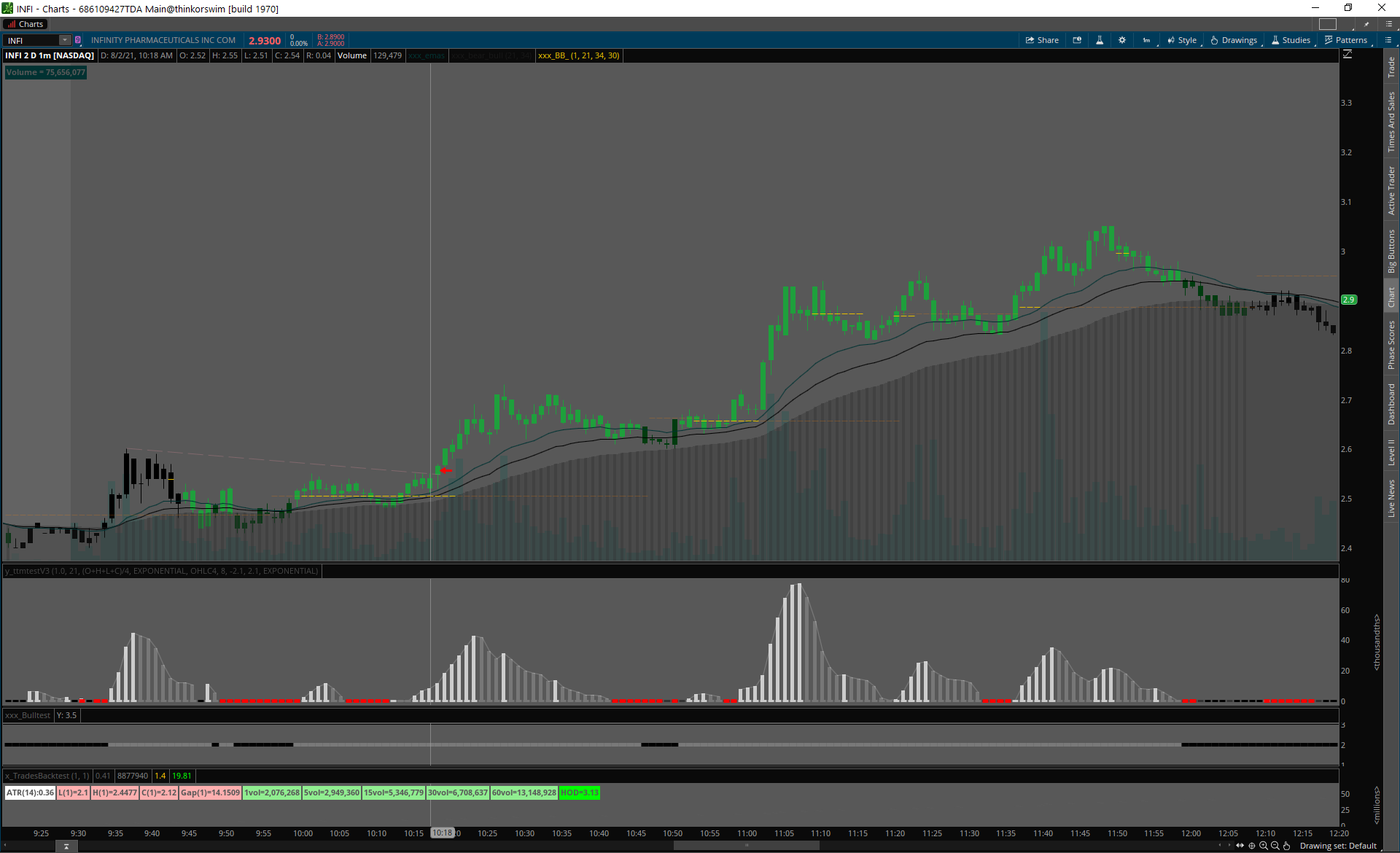Open the Drawings dropdown menu
This screenshot has width=1400, height=853.
[x=1234, y=40]
